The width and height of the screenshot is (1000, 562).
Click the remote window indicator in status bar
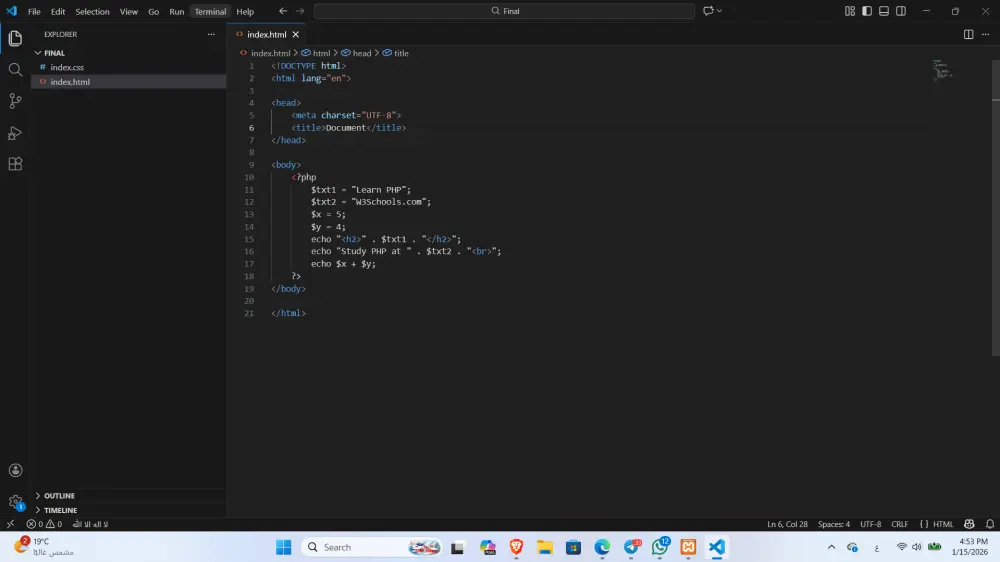(x=10, y=524)
